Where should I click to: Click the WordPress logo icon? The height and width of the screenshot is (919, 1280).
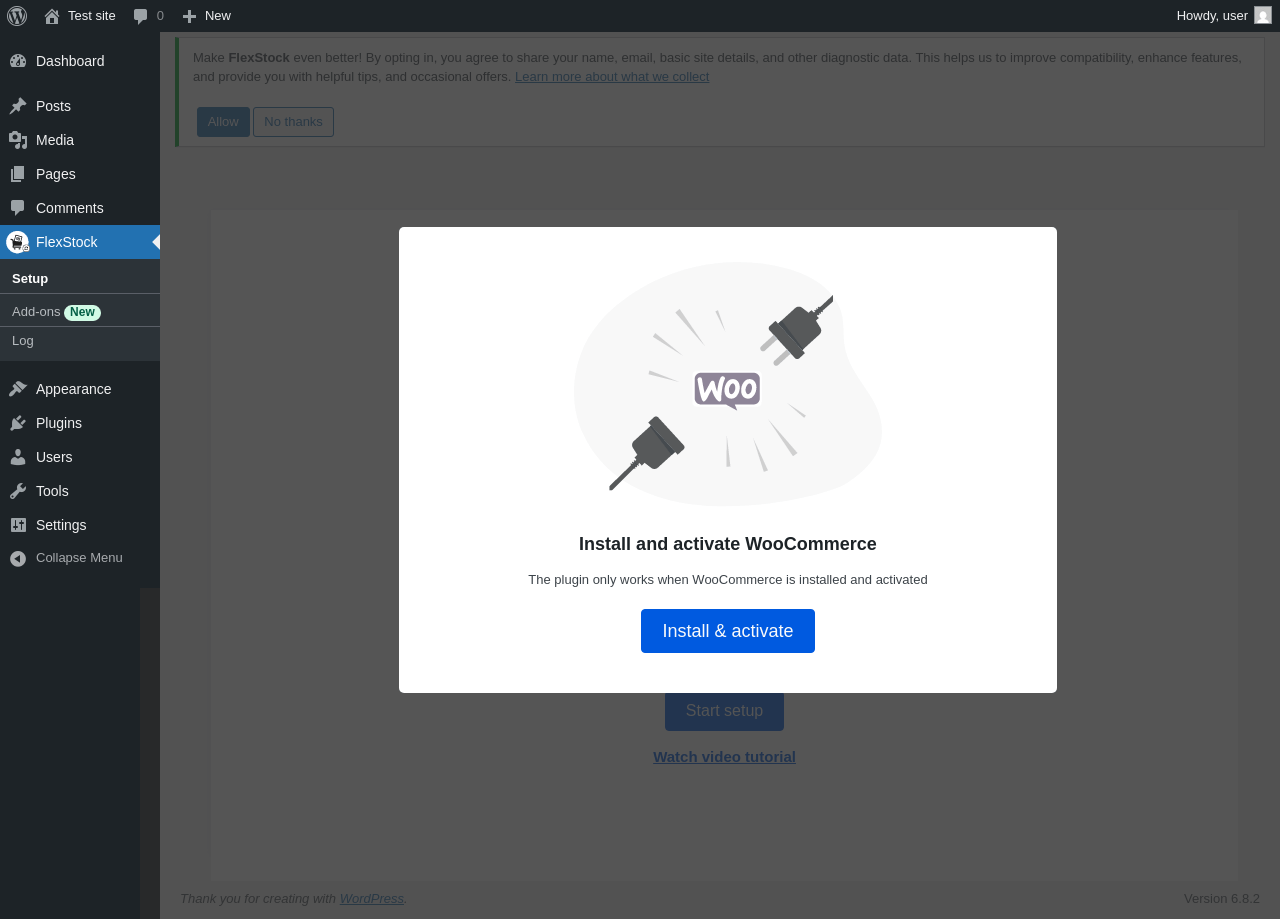(17, 16)
